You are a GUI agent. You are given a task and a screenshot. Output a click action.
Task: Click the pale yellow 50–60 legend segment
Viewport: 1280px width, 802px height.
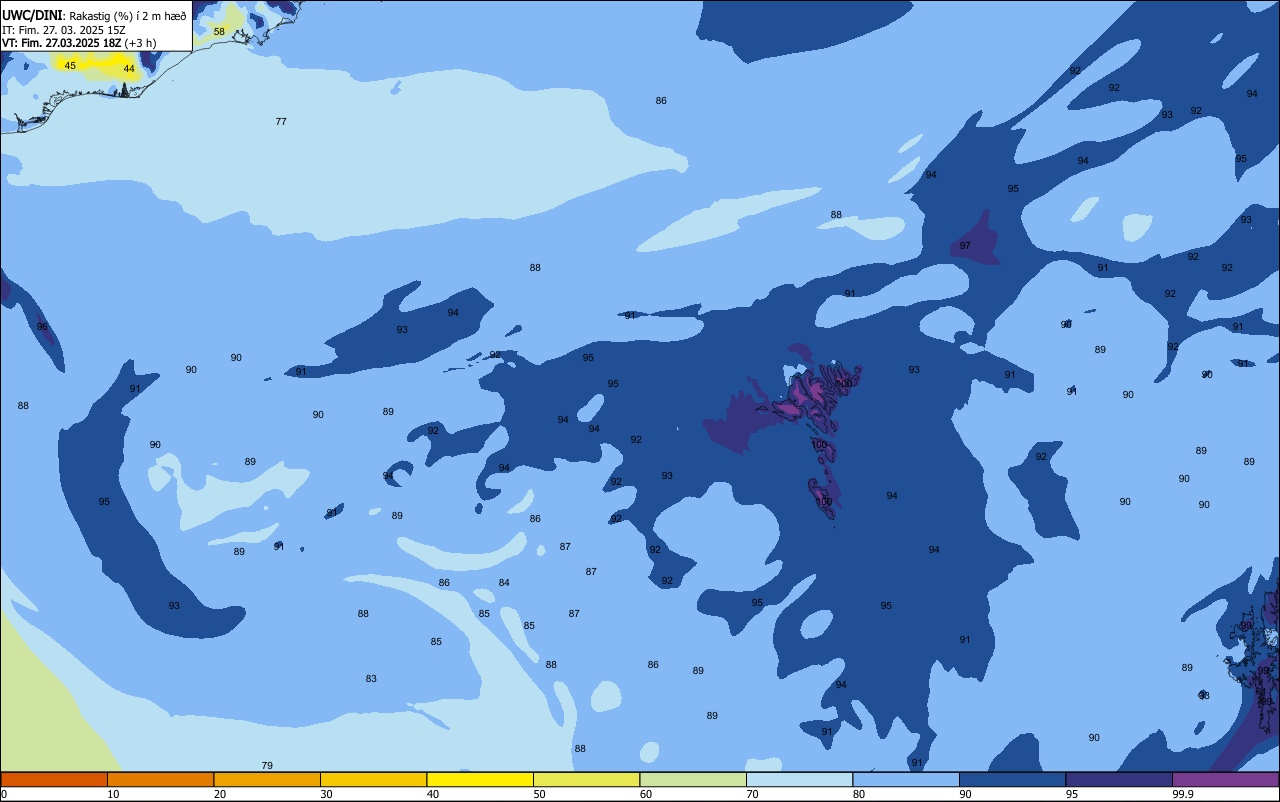(x=586, y=779)
